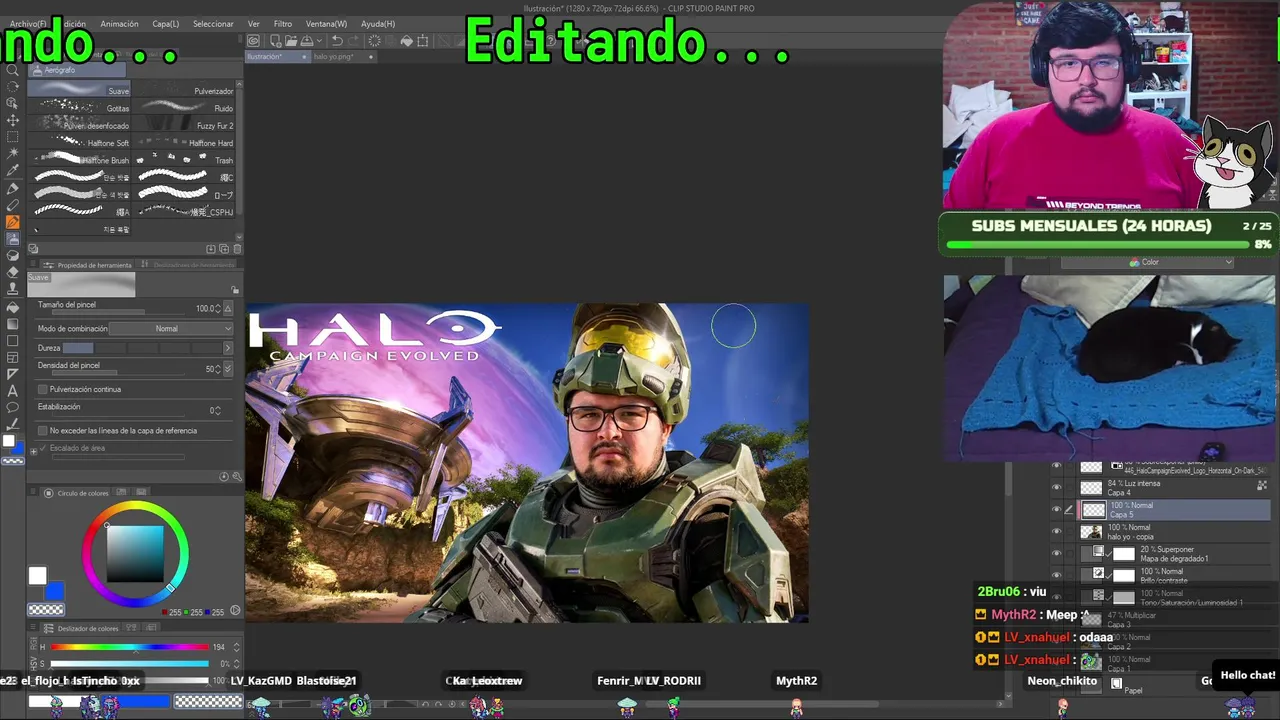Enable Pulverización continua checkbox
The width and height of the screenshot is (1280, 720).
point(42,389)
